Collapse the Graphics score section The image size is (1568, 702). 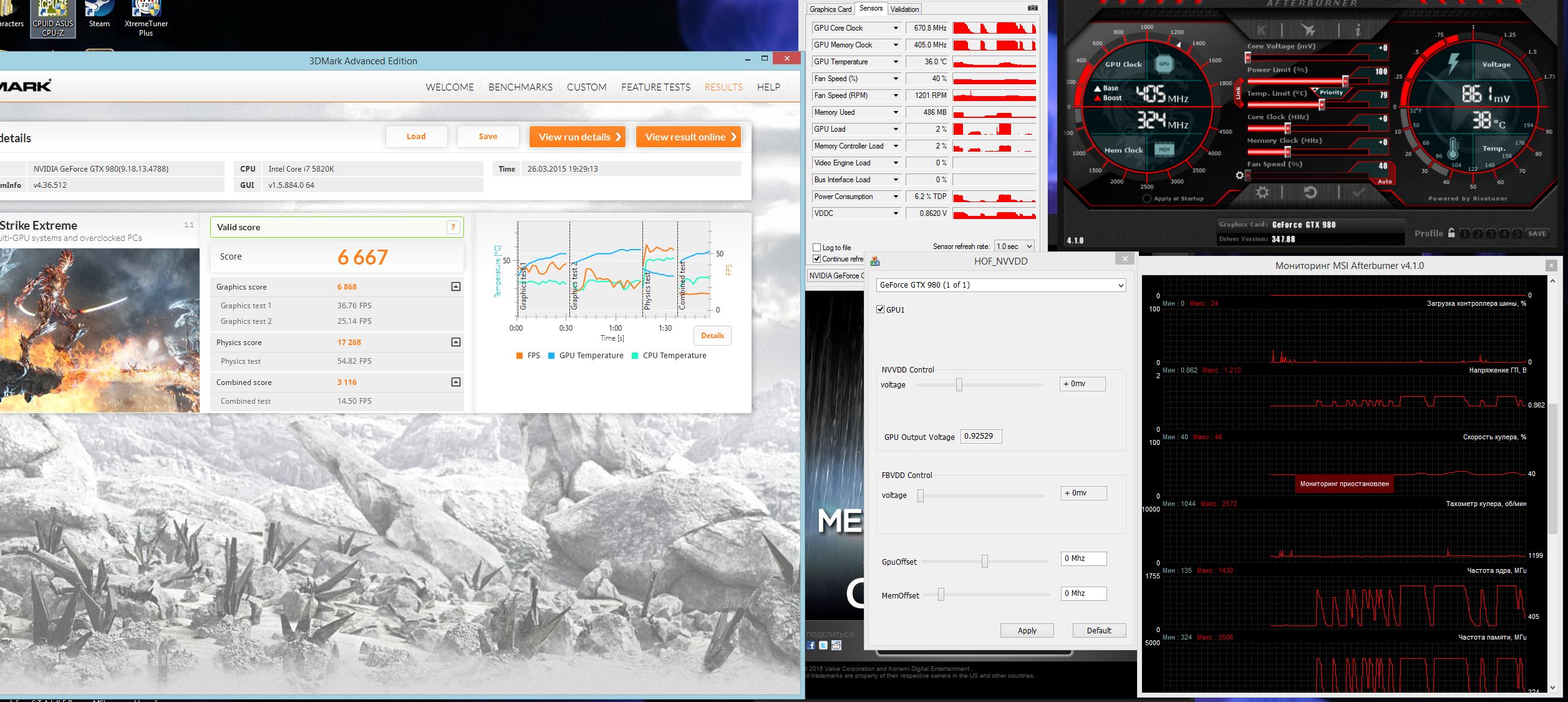click(x=456, y=286)
